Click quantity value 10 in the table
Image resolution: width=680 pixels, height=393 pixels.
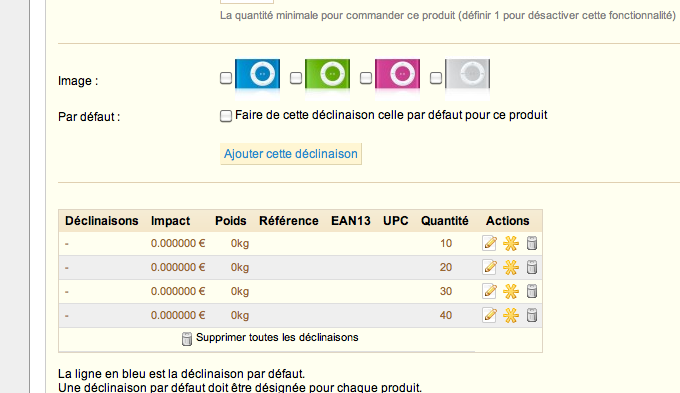click(446, 243)
